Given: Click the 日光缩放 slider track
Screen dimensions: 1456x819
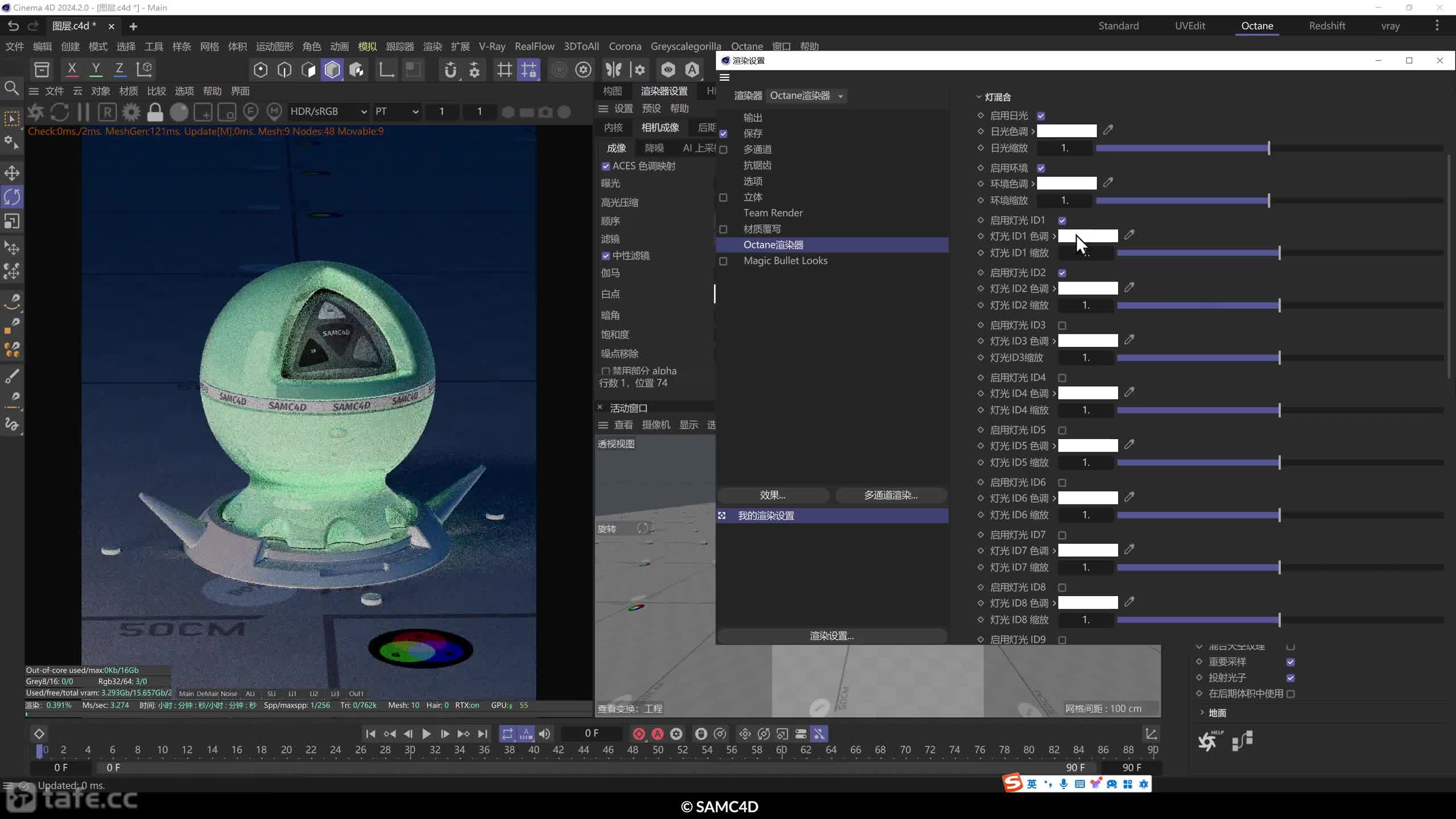Looking at the screenshot, I should [1269, 148].
